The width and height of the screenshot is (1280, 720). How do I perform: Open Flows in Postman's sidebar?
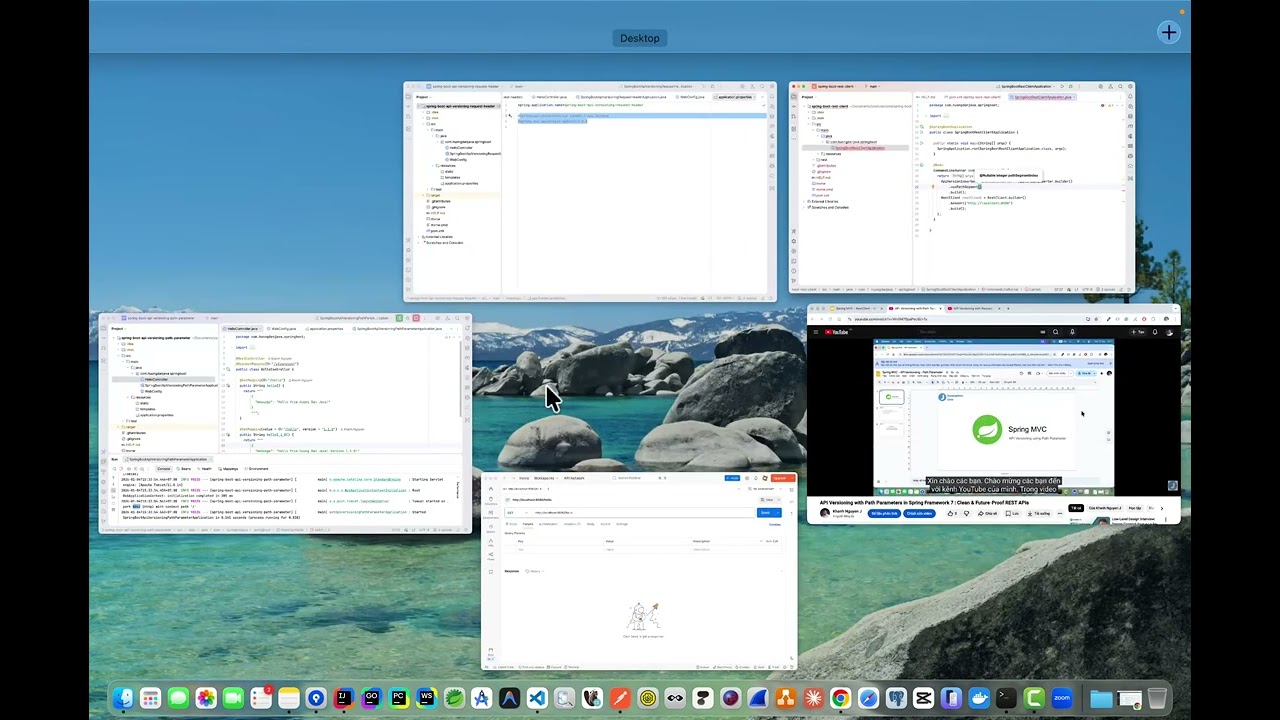click(491, 555)
